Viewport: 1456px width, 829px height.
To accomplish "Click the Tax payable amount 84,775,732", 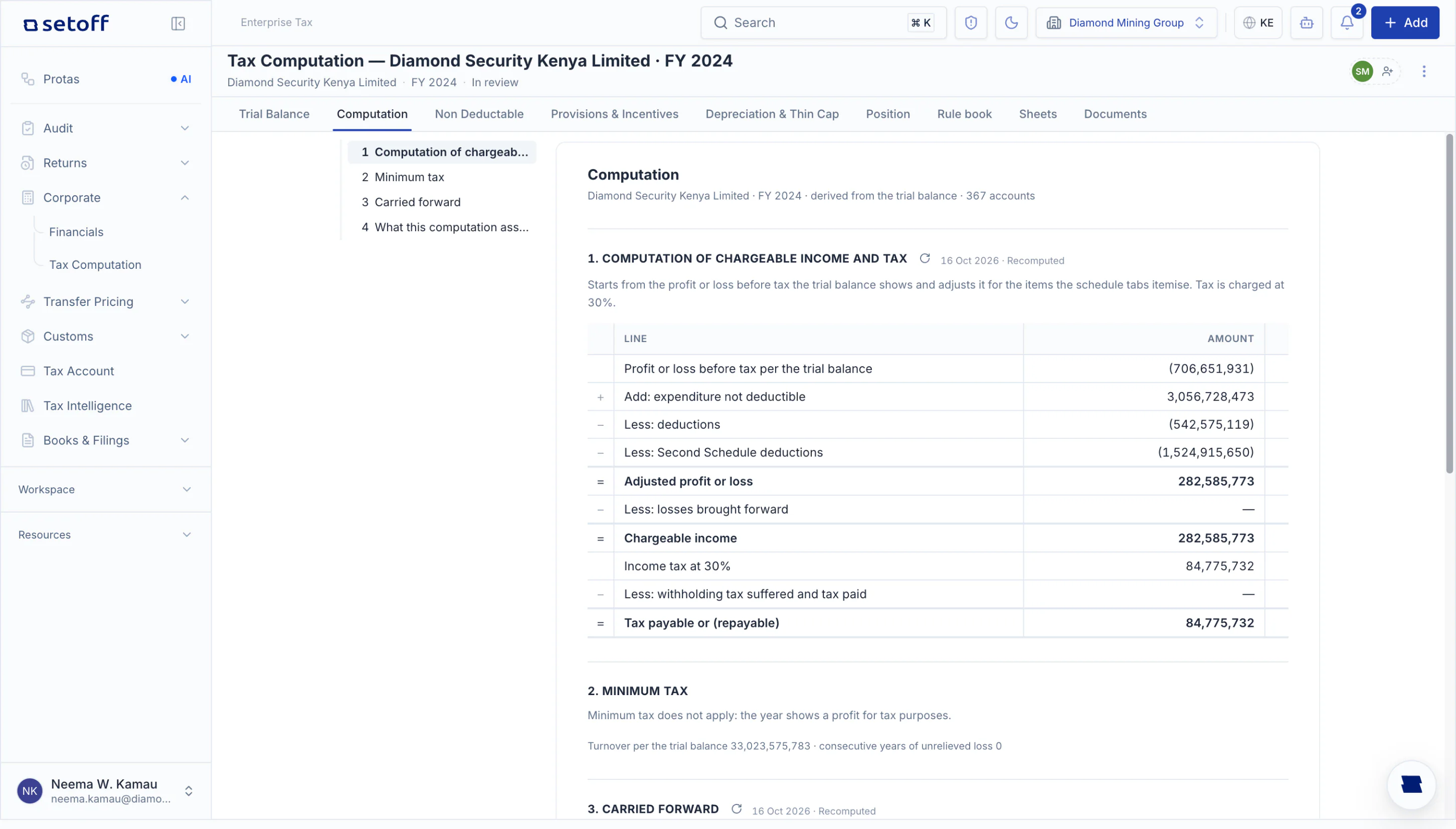I will [x=1219, y=623].
